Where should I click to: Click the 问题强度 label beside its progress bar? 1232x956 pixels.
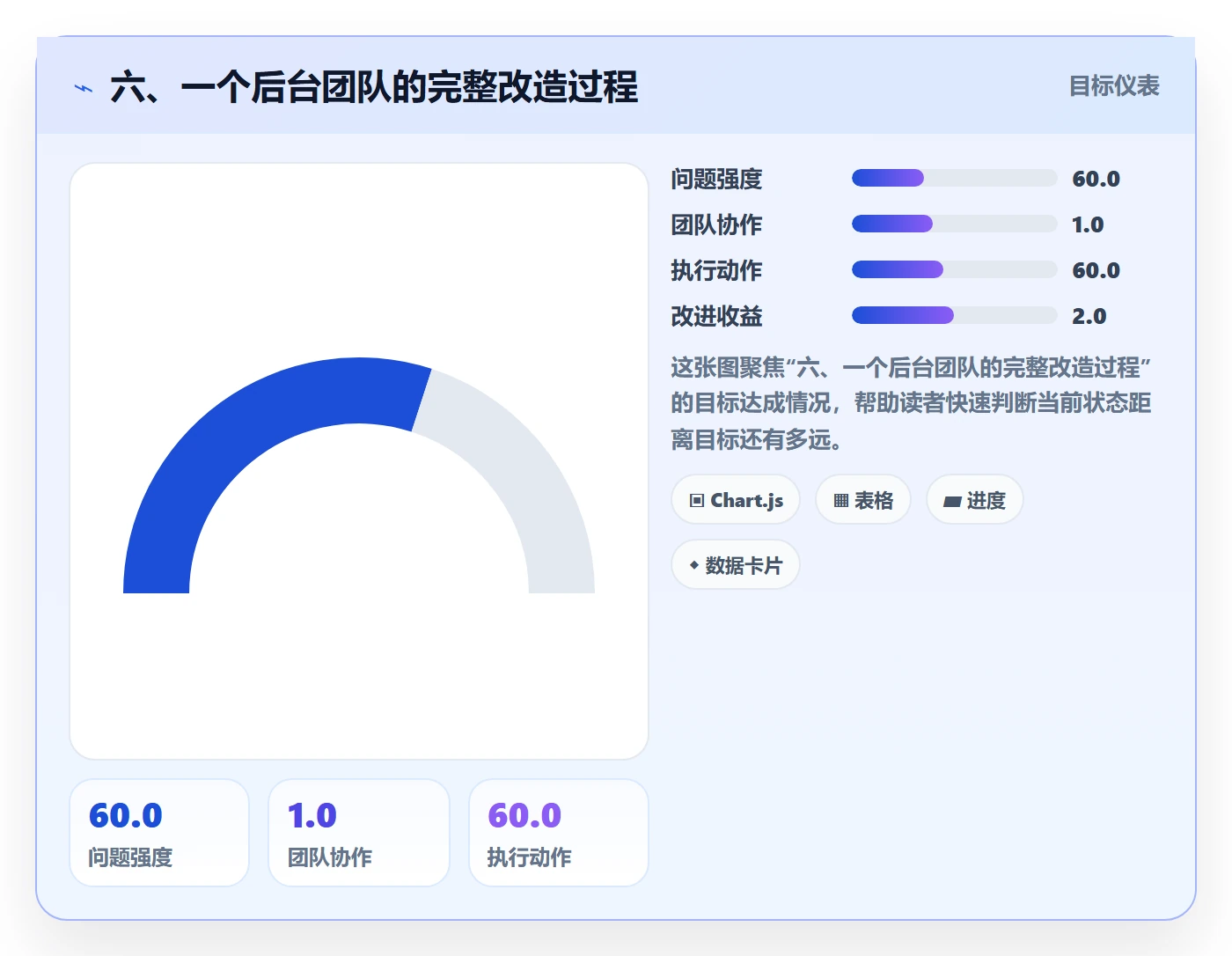[716, 179]
